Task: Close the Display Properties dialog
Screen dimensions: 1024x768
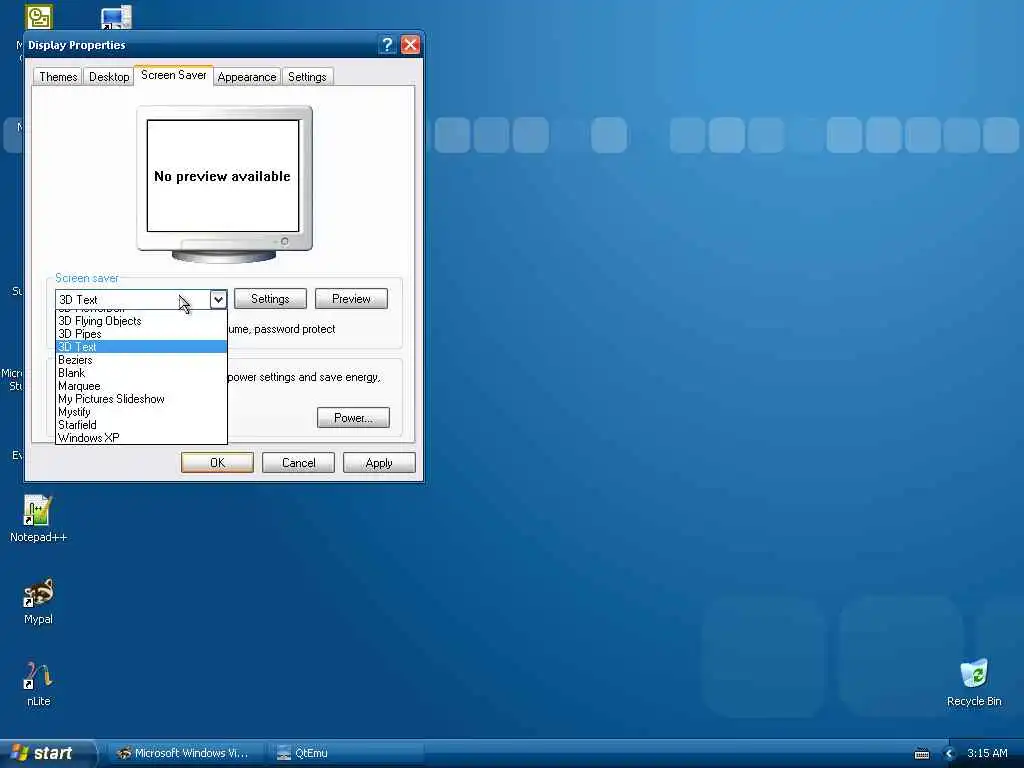Action: [x=410, y=44]
